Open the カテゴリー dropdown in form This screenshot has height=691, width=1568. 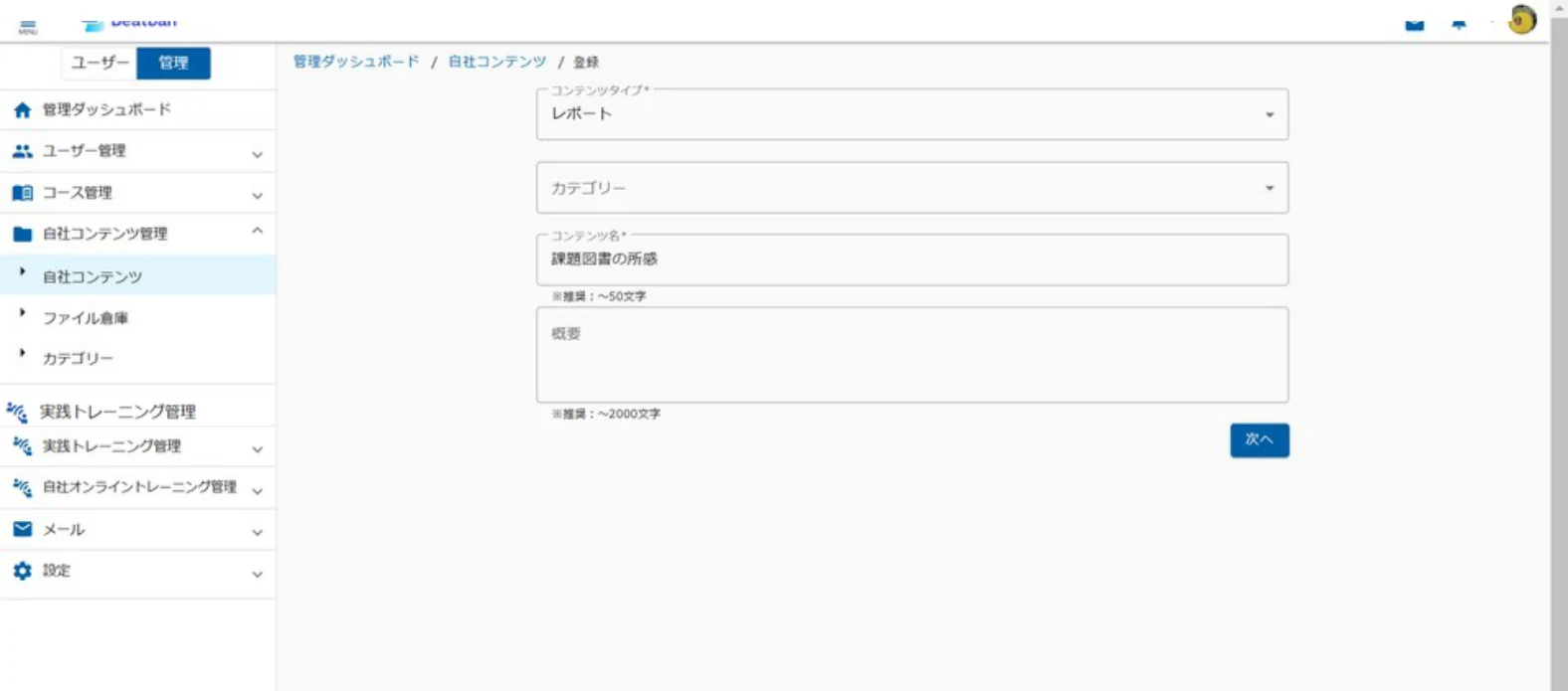tap(912, 188)
